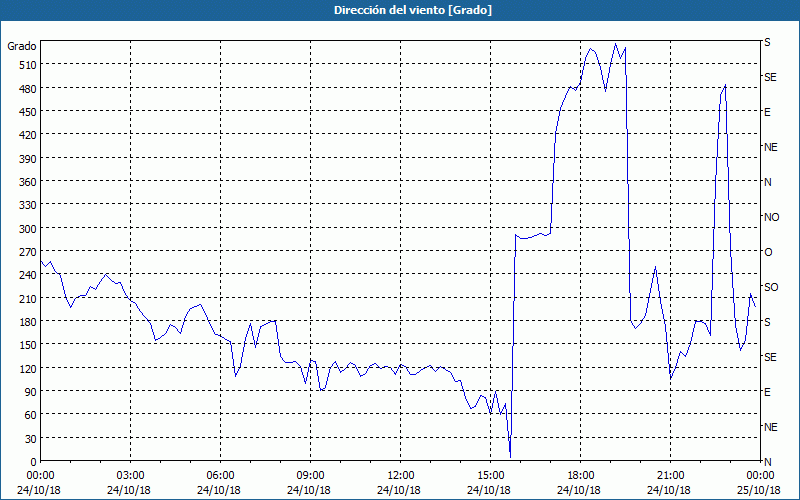Select the SO compass label on right axis
Image resolution: width=800 pixels, height=500 pixels.
pos(771,287)
